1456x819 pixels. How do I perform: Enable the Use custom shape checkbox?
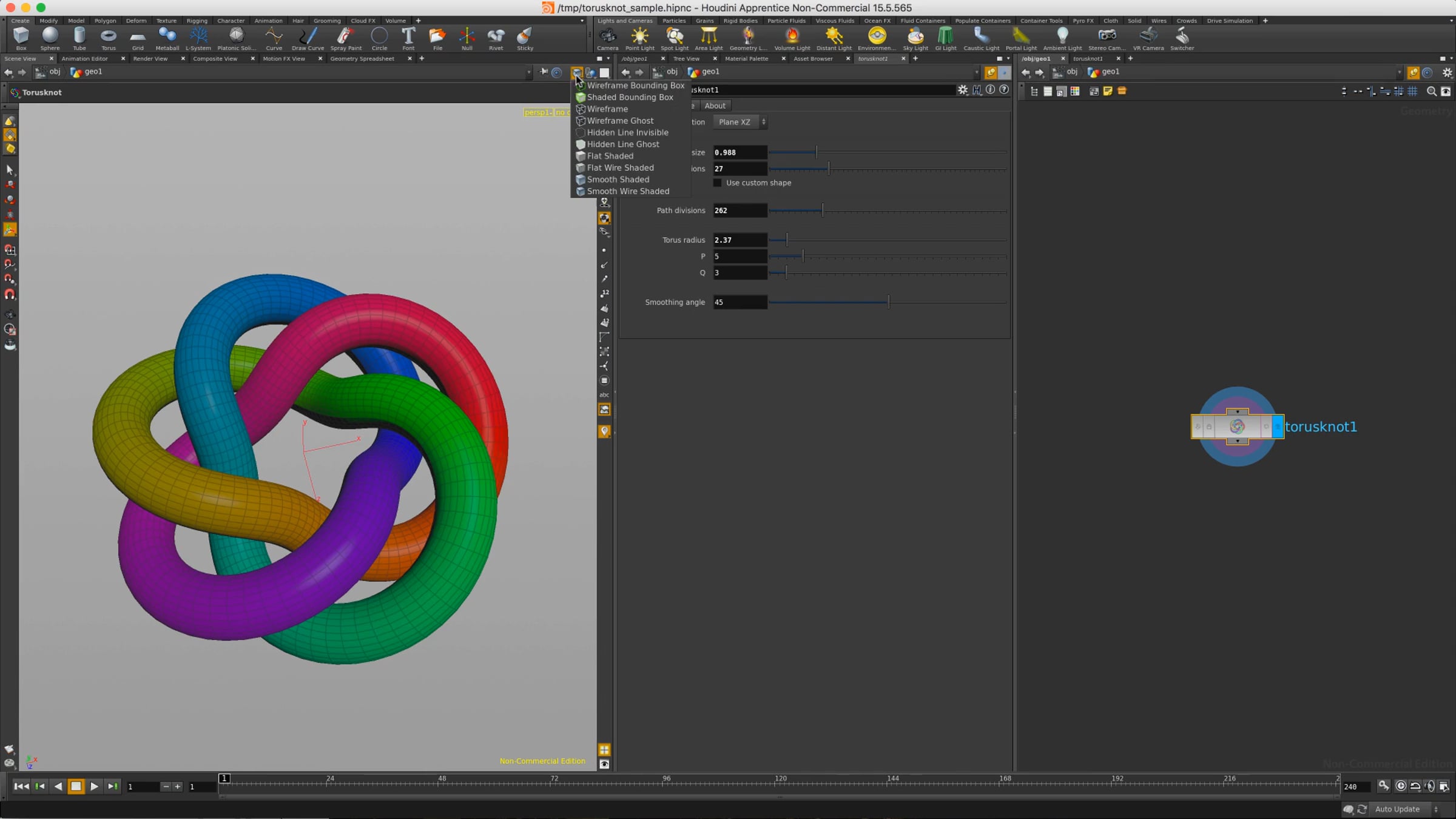[718, 183]
